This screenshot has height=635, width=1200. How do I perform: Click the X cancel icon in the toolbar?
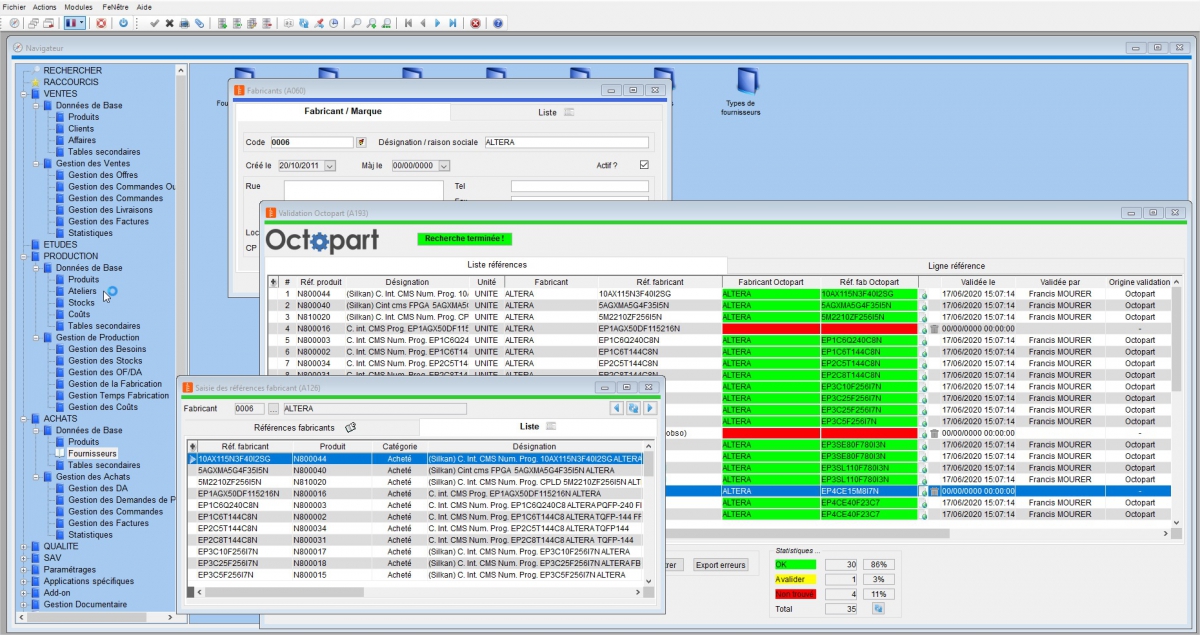coord(169,22)
